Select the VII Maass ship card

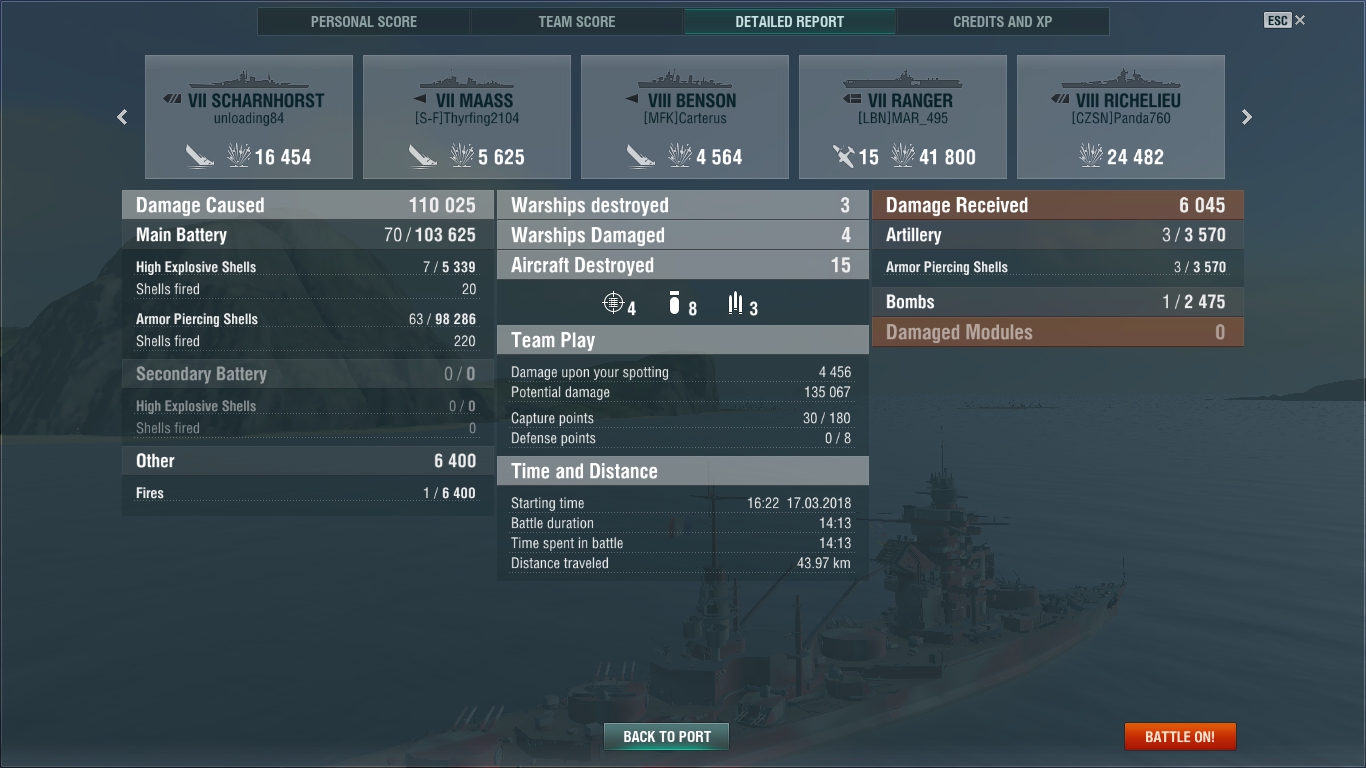pos(467,117)
